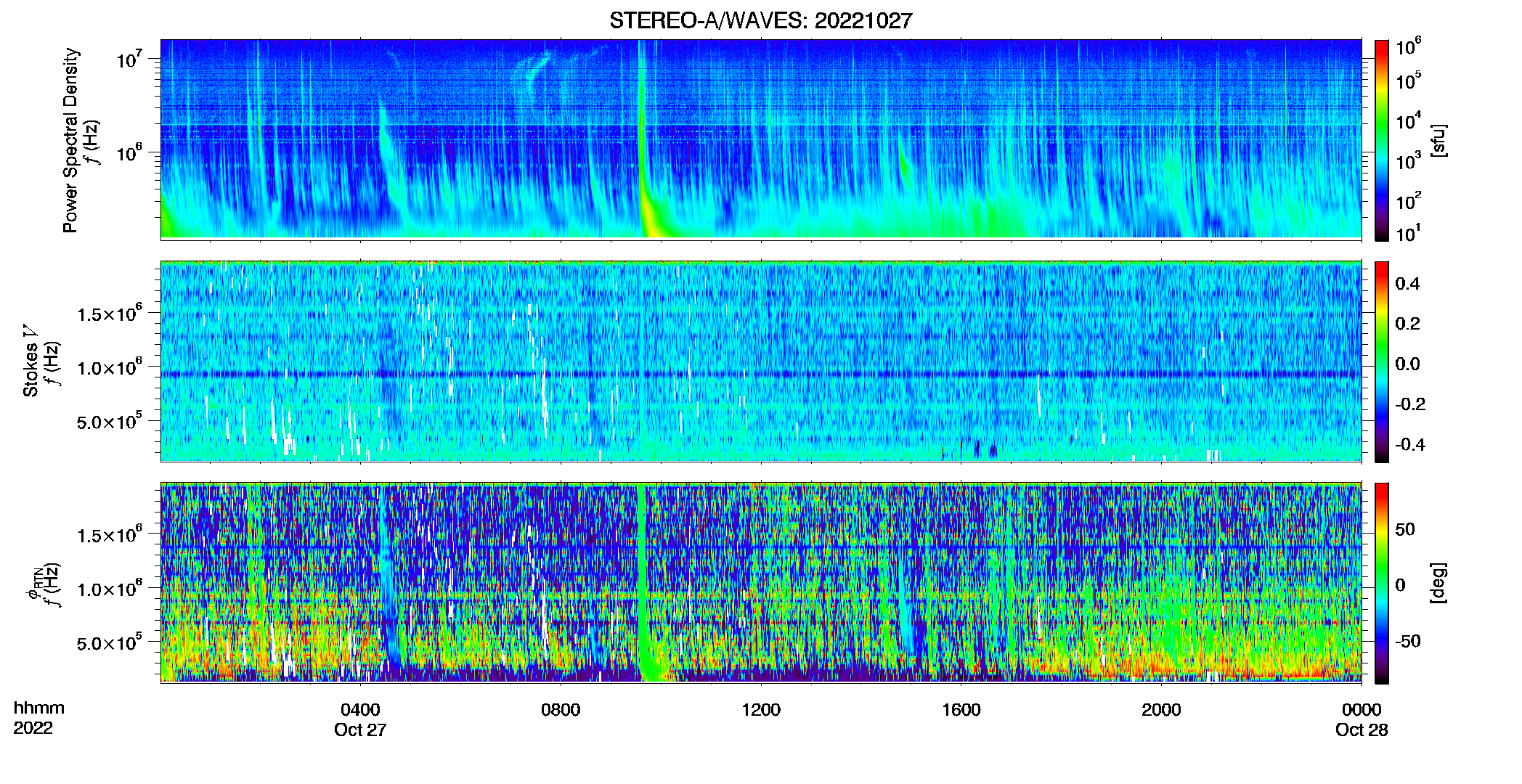This screenshot has height=784, width=1522.
Task: Click the 1.0×10^6 tick of Stokes V panel
Action: (109, 367)
